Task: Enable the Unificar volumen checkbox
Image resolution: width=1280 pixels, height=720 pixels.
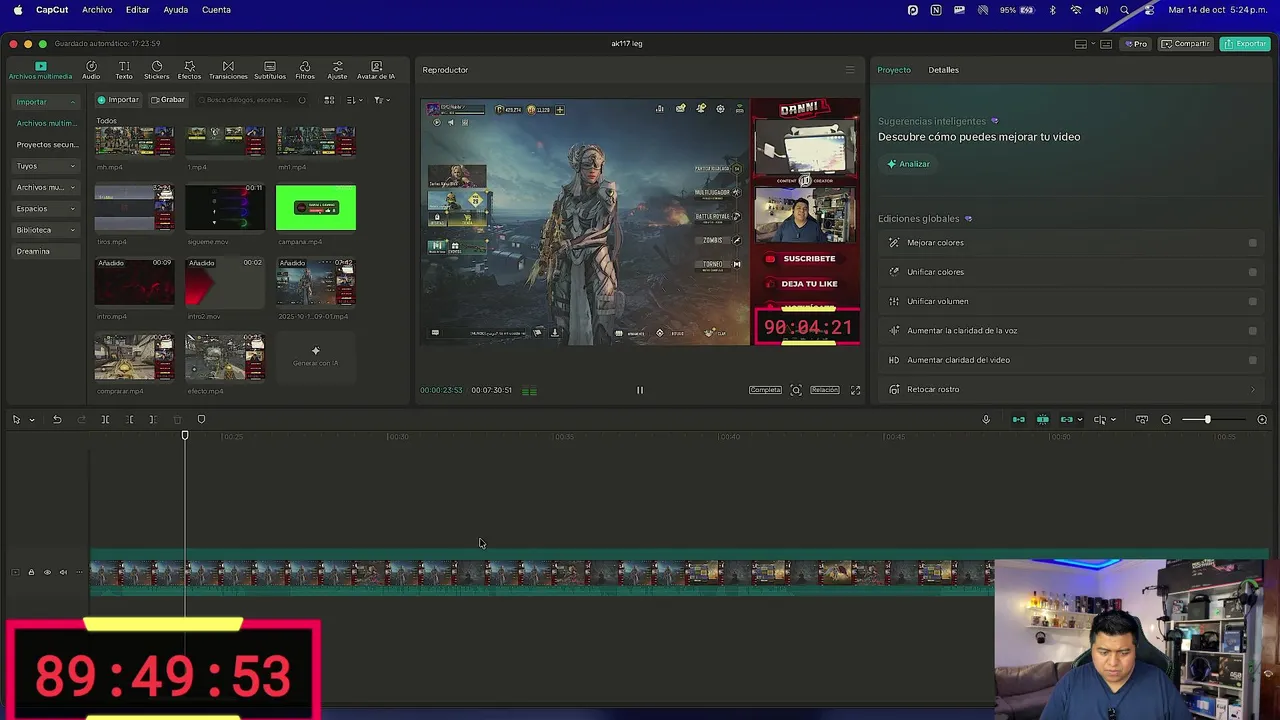Action: point(1252,301)
